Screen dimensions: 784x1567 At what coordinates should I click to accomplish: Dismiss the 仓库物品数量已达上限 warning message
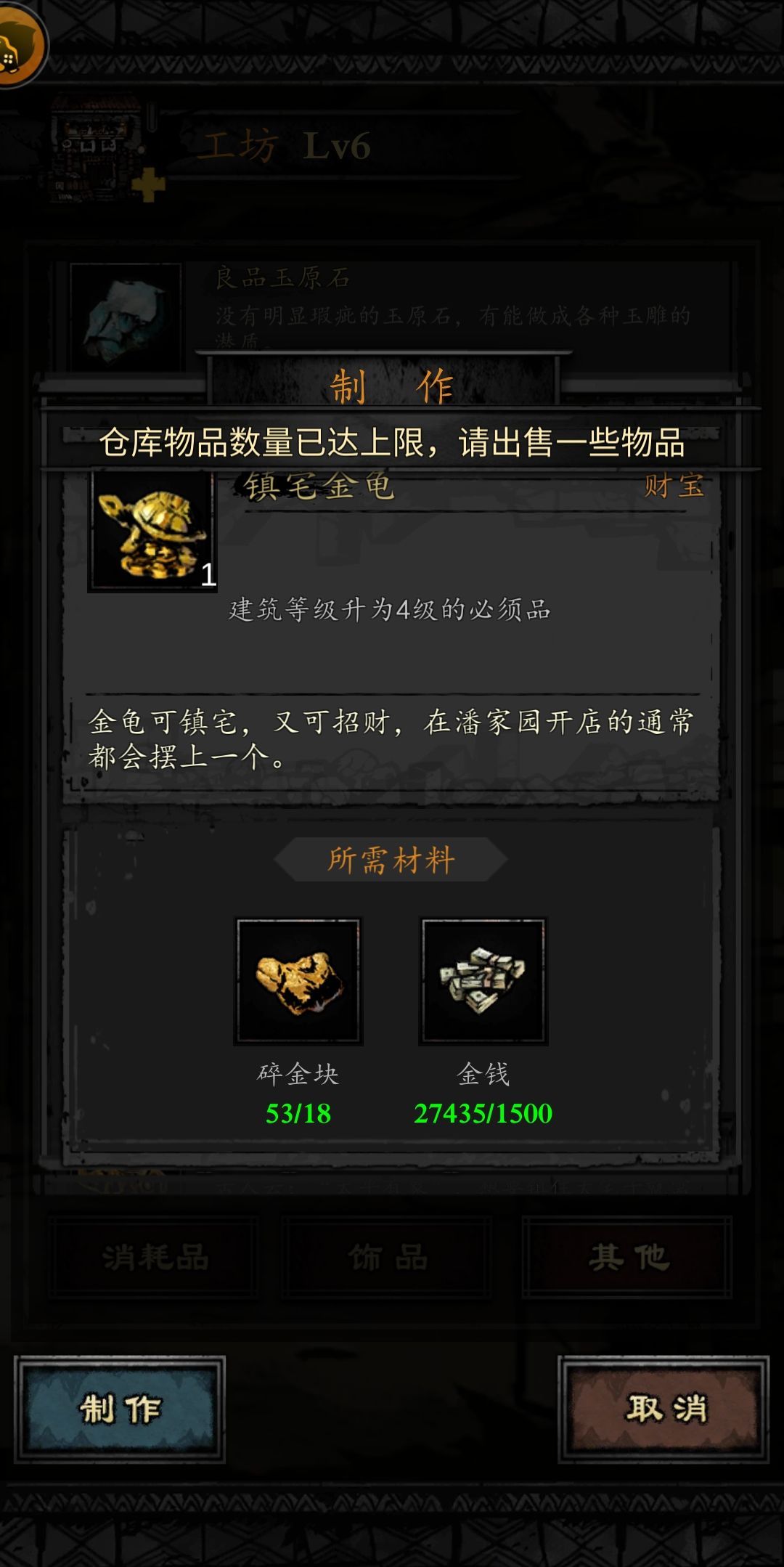point(392,442)
